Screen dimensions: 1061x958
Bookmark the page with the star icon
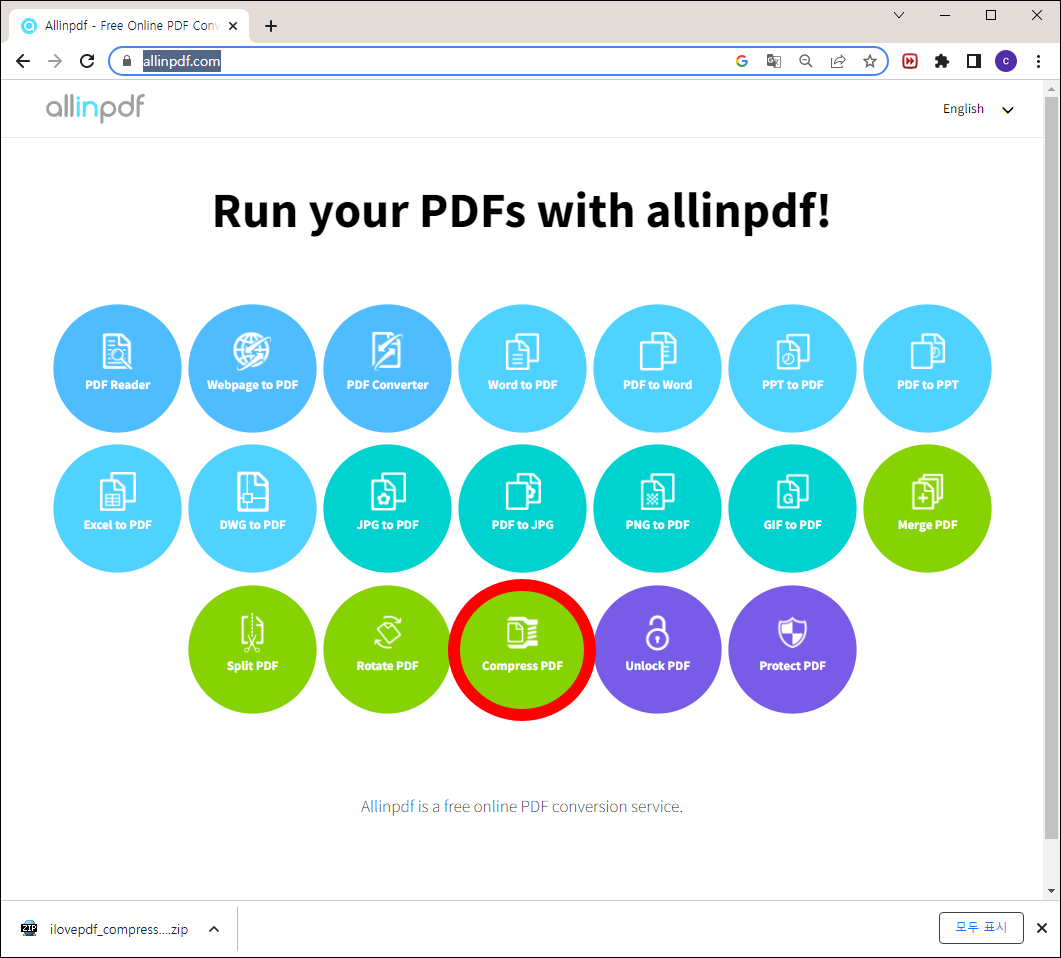pyautogui.click(x=869, y=61)
